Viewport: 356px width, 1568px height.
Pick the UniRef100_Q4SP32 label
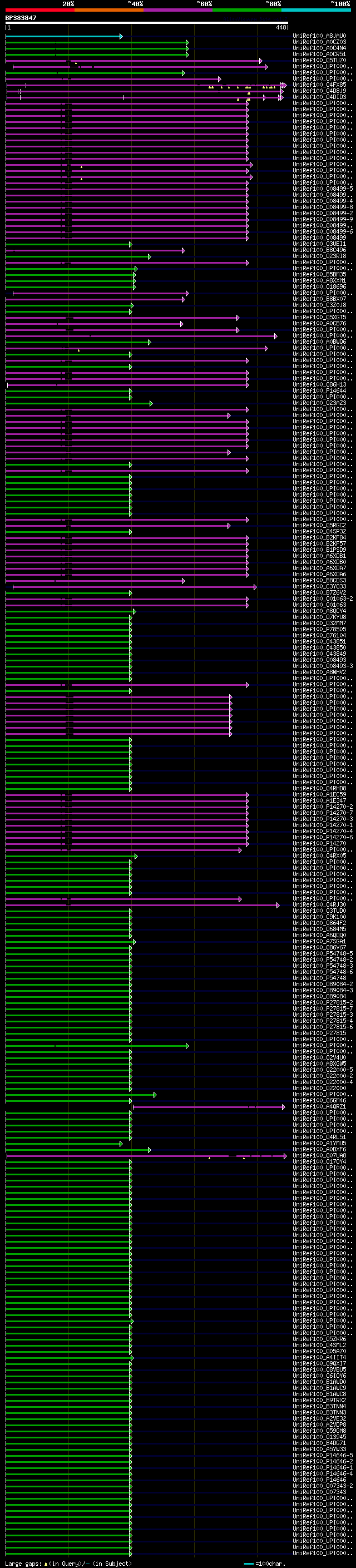click(319, 531)
